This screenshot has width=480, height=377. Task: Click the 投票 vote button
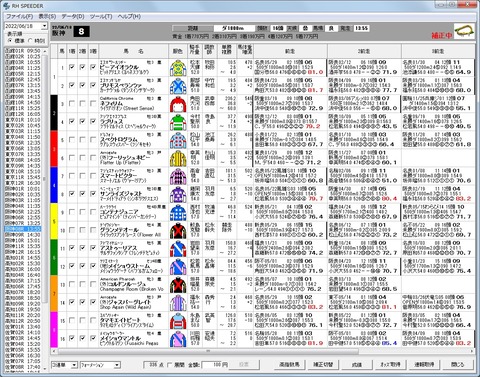pos(244,365)
